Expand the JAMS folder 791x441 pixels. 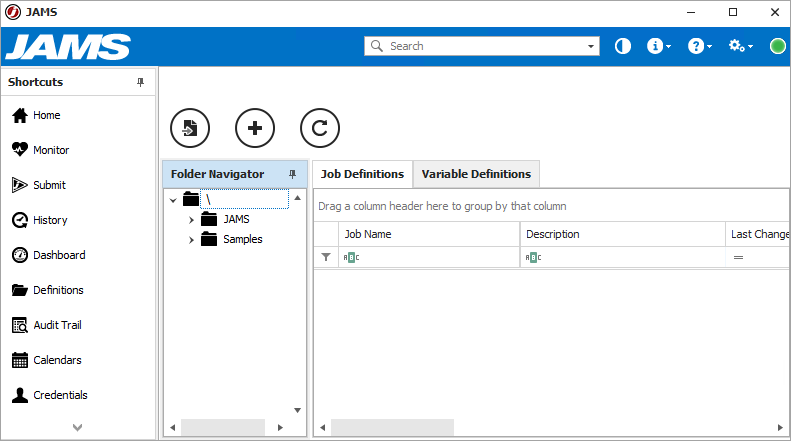(191, 219)
